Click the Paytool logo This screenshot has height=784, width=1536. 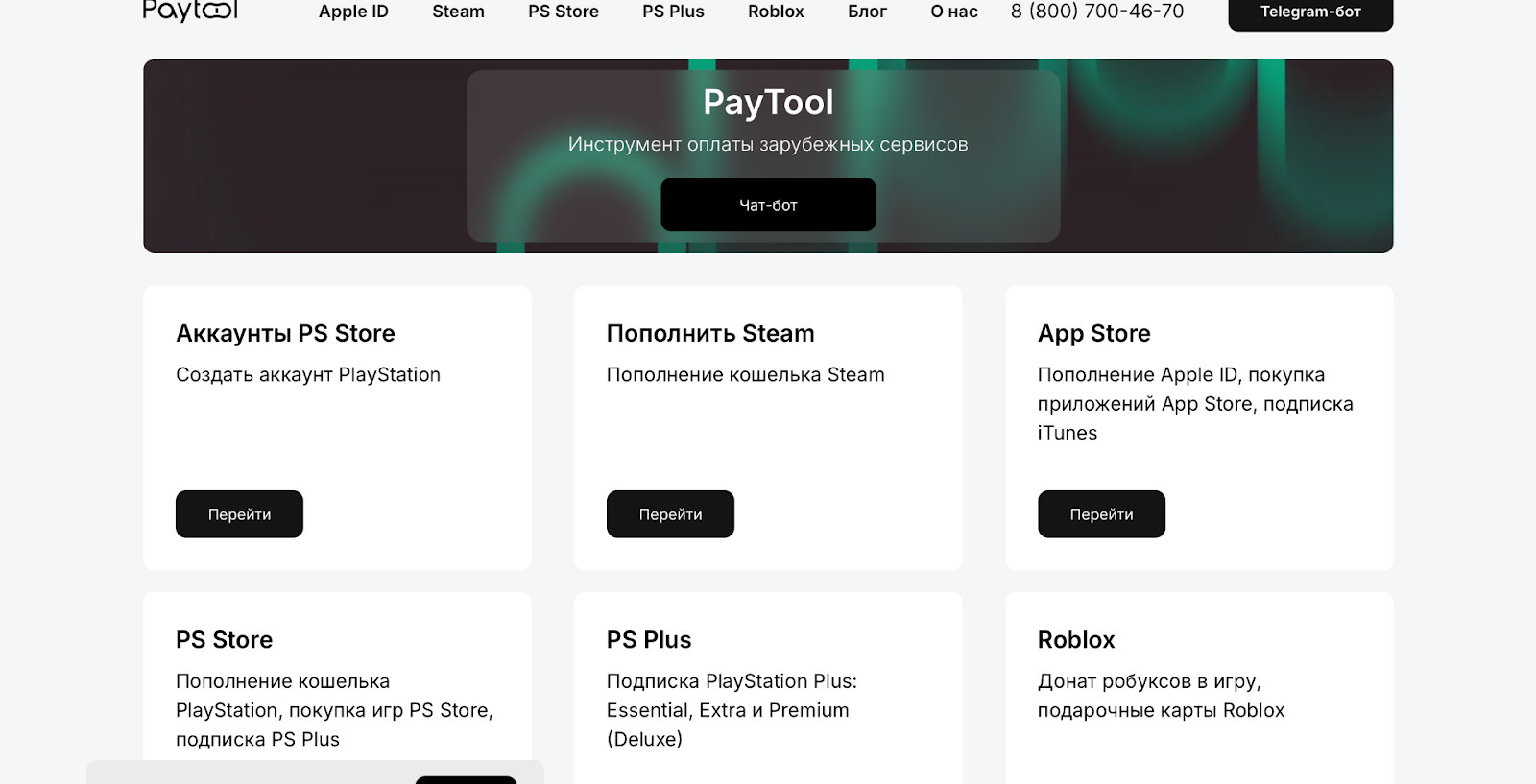pos(190,11)
